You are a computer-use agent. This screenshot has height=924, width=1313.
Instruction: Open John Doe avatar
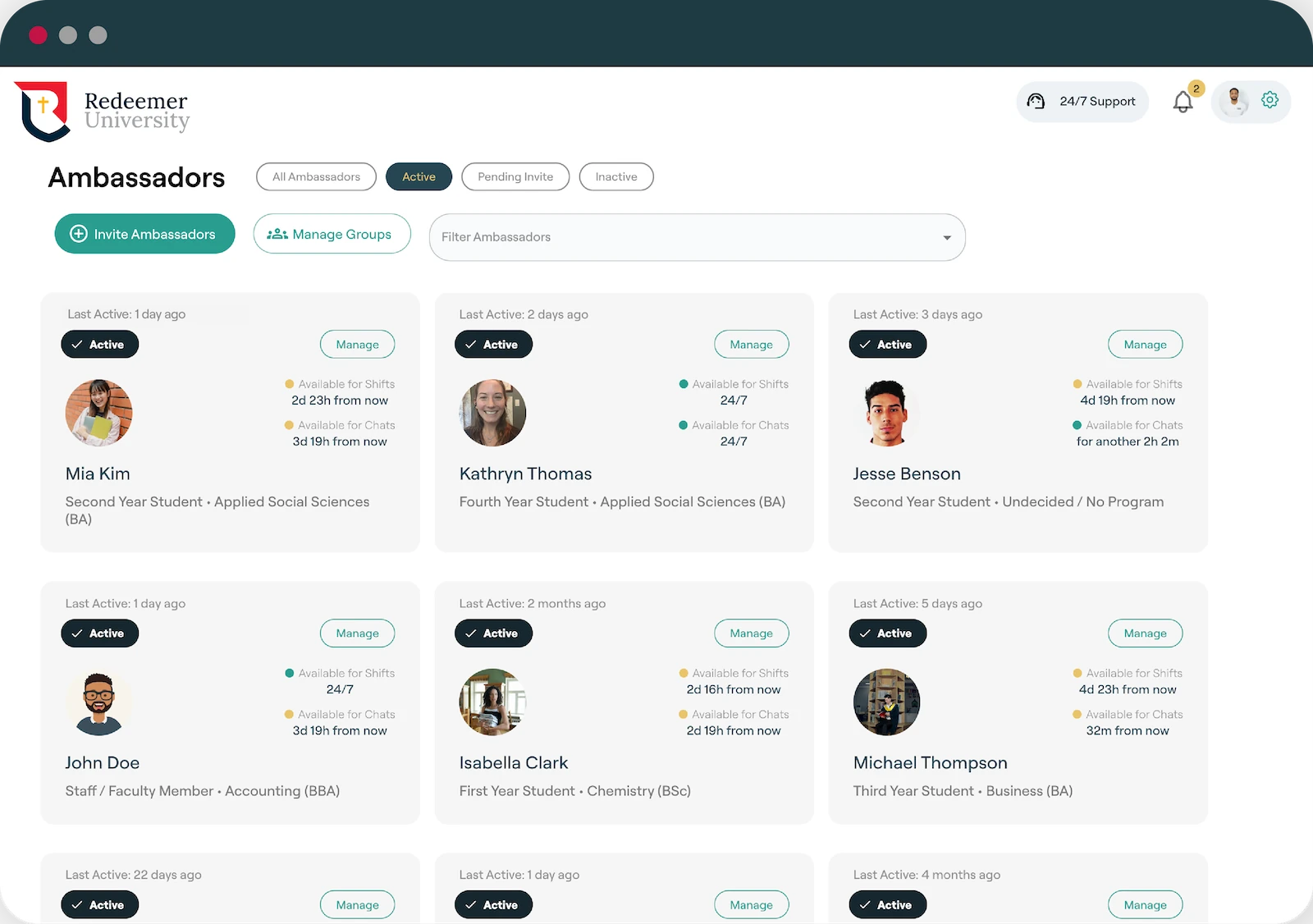tap(98, 702)
